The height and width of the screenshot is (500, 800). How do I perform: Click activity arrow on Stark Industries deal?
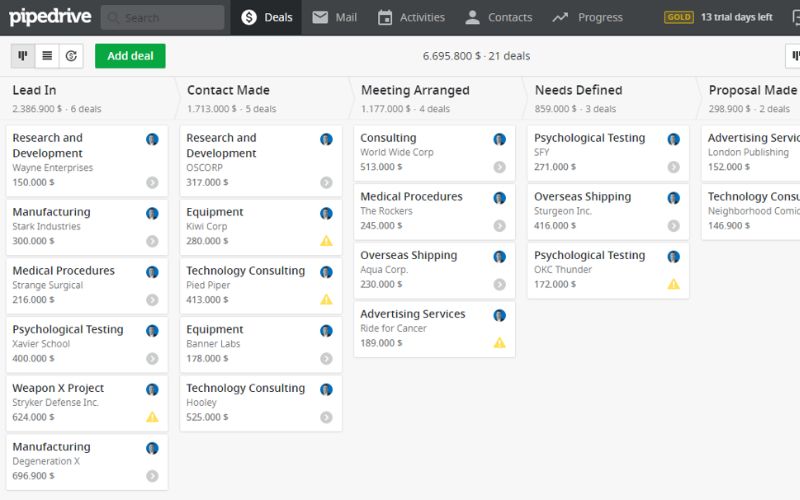point(152,241)
